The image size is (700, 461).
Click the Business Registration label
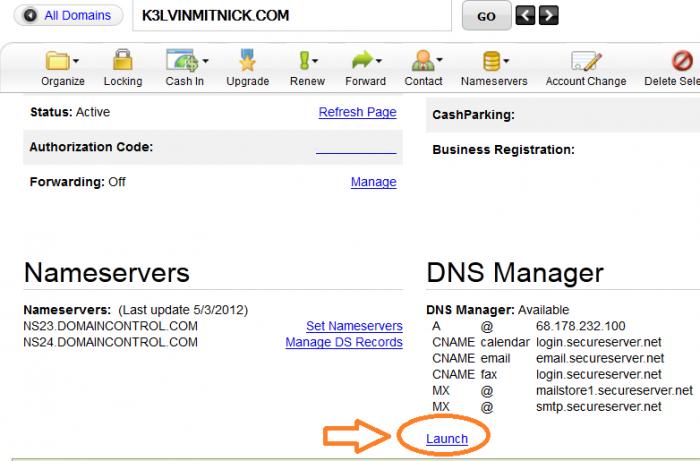click(503, 150)
